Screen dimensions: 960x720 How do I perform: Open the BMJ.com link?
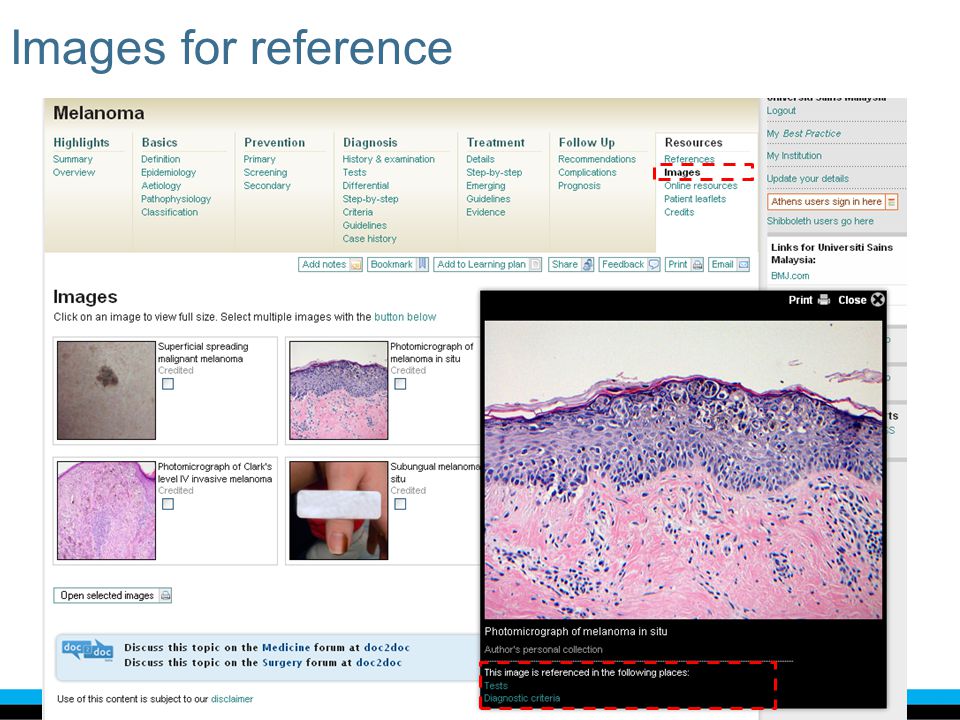[790, 276]
